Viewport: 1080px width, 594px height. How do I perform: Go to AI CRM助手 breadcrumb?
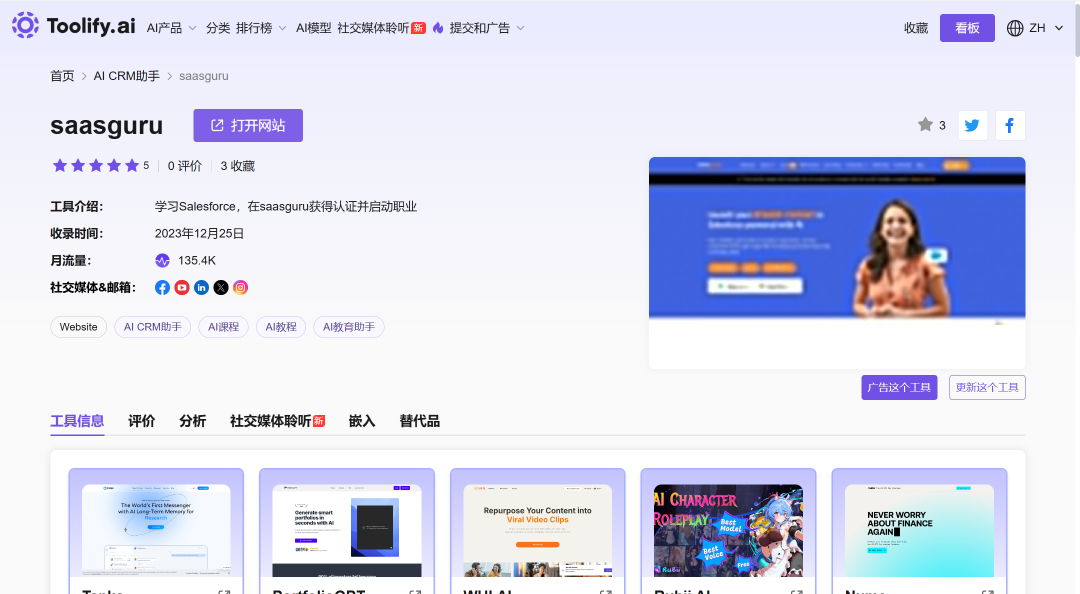tap(127, 76)
